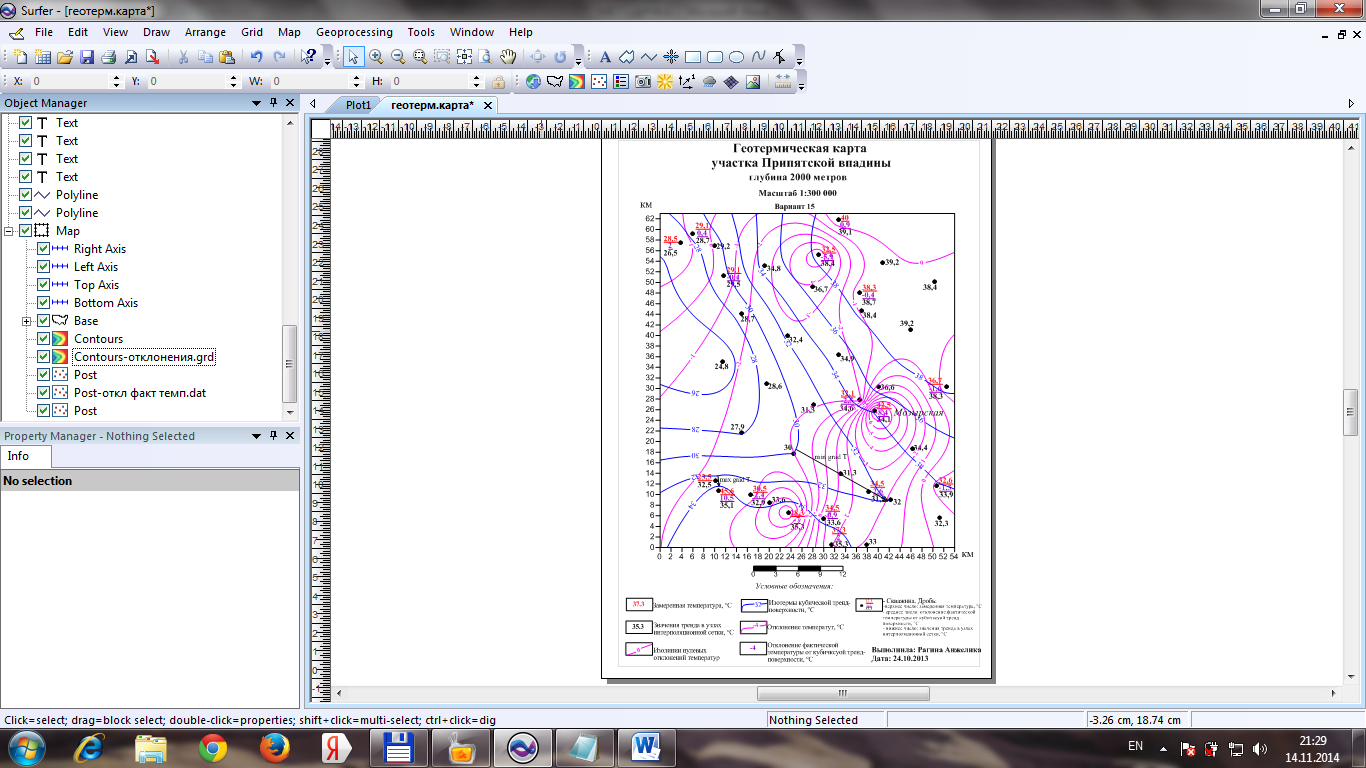
Task: Pin the Object Manager panel
Action: tap(273, 103)
